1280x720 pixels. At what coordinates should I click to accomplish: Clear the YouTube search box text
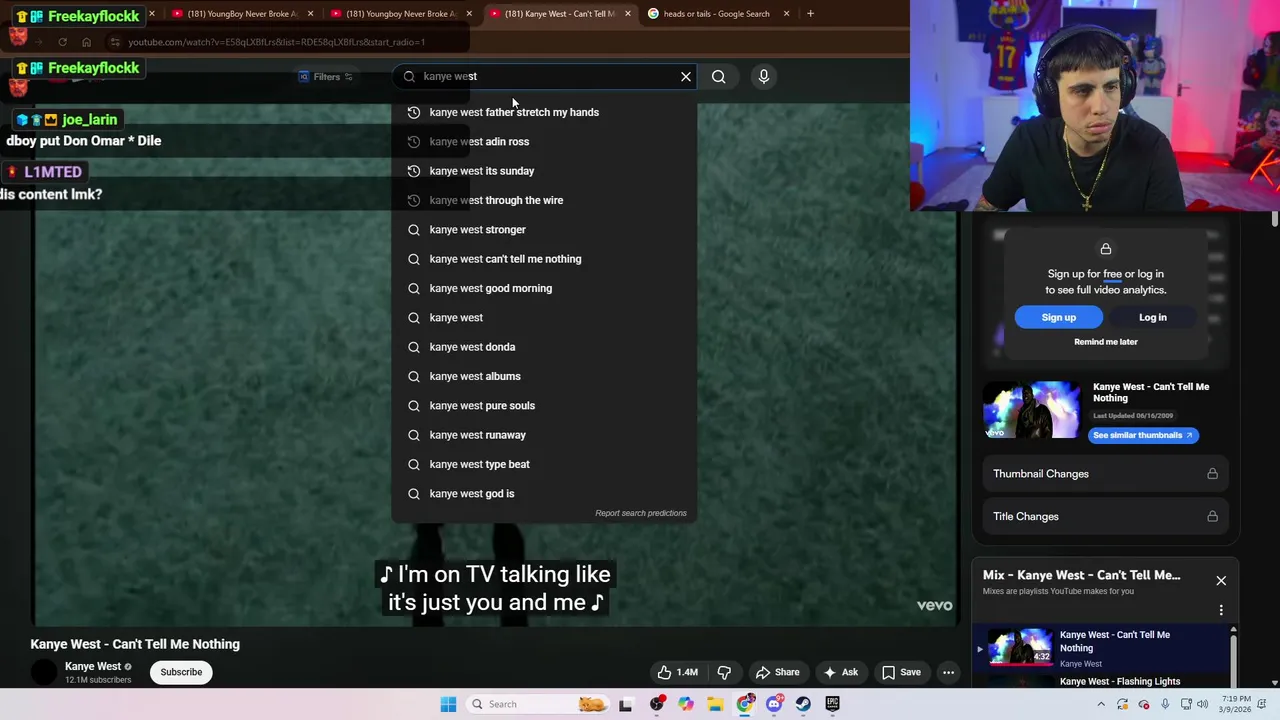(686, 76)
